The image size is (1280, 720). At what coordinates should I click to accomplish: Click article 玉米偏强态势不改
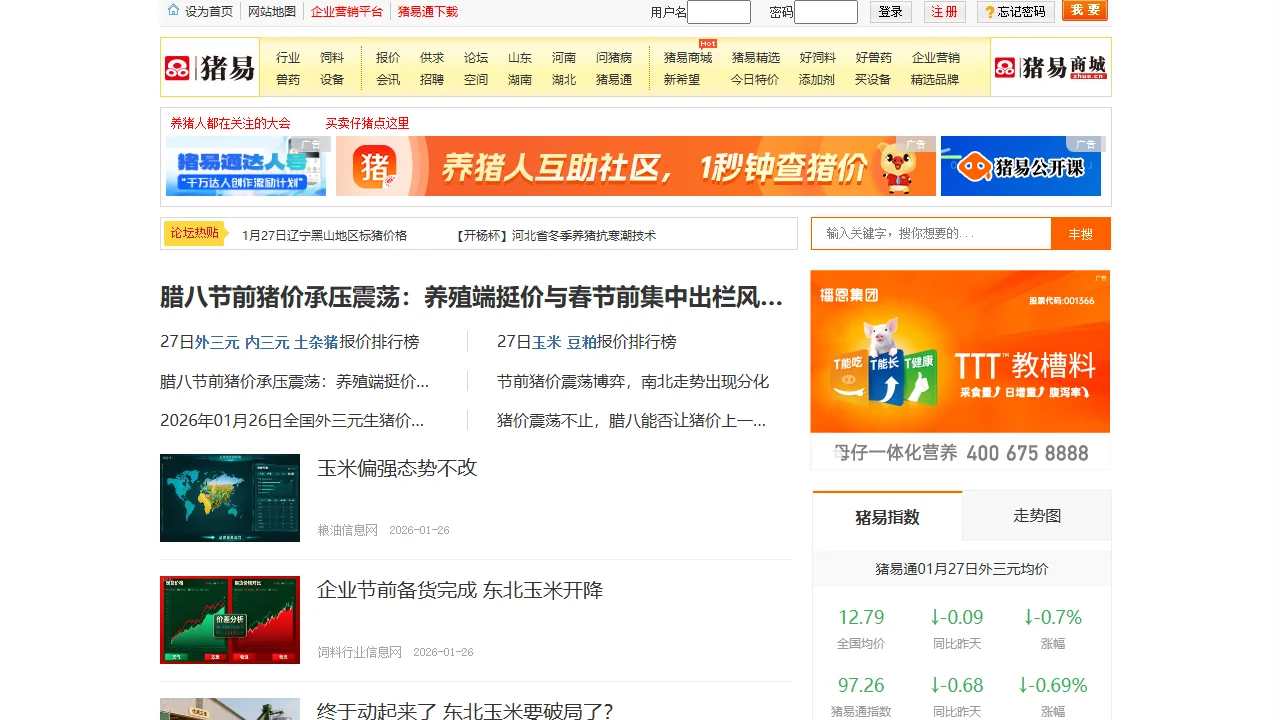pos(396,467)
